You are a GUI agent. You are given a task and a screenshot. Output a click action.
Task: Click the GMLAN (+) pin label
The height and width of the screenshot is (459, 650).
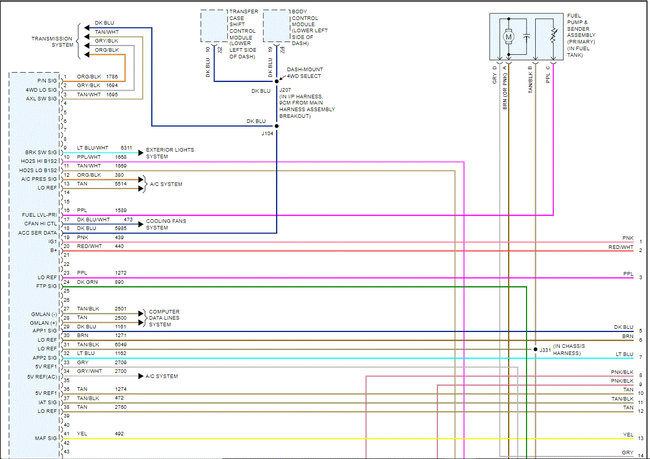43,323
